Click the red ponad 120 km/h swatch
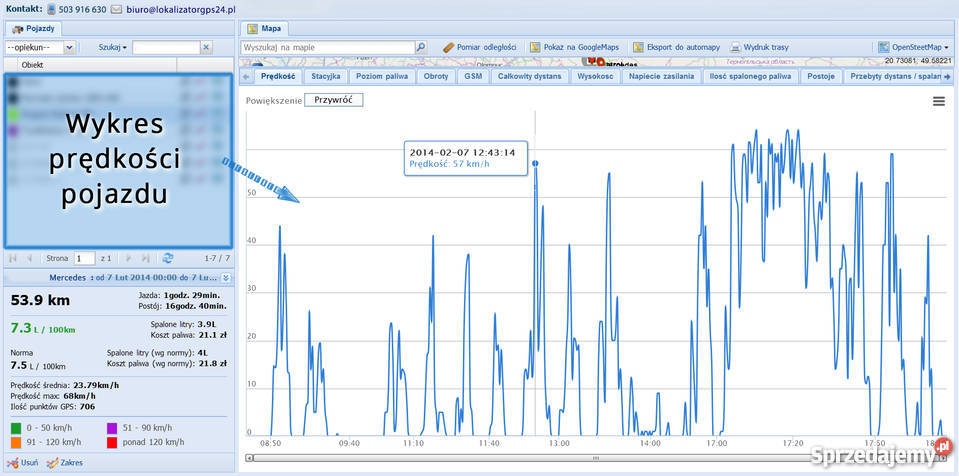The width and height of the screenshot is (959, 476). [112, 442]
